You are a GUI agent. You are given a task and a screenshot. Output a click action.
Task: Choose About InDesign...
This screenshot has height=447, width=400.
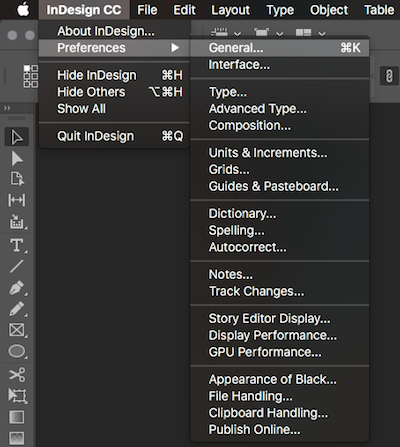(x=114, y=31)
